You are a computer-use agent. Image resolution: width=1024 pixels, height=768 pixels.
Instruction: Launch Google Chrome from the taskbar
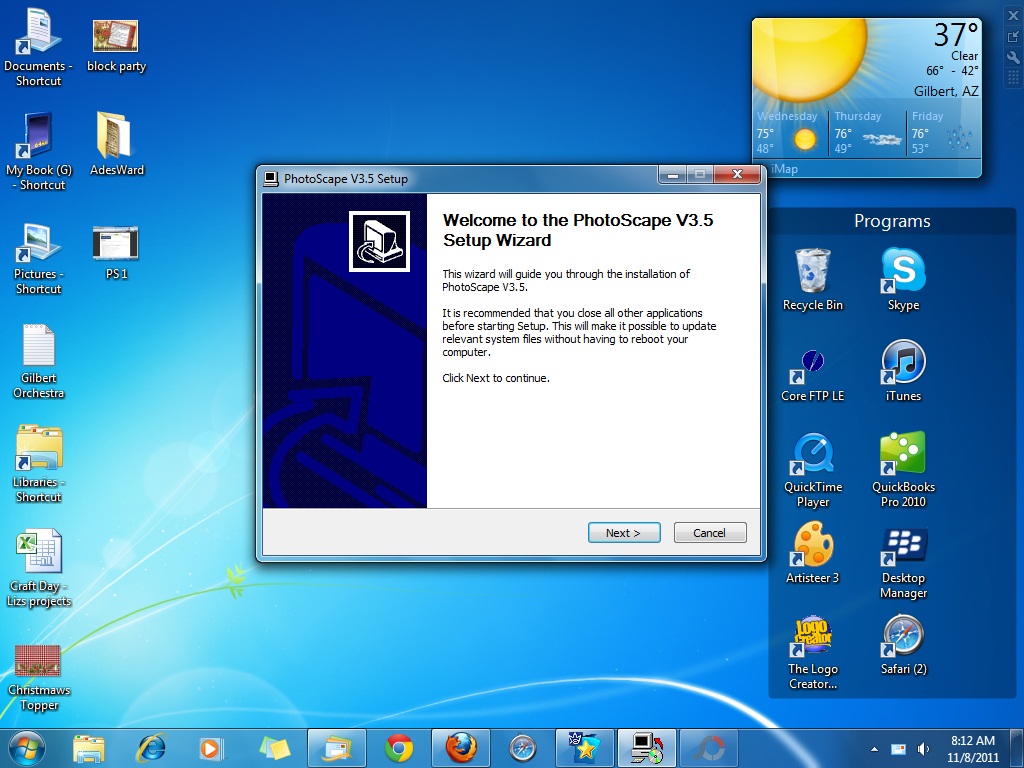pyautogui.click(x=398, y=748)
